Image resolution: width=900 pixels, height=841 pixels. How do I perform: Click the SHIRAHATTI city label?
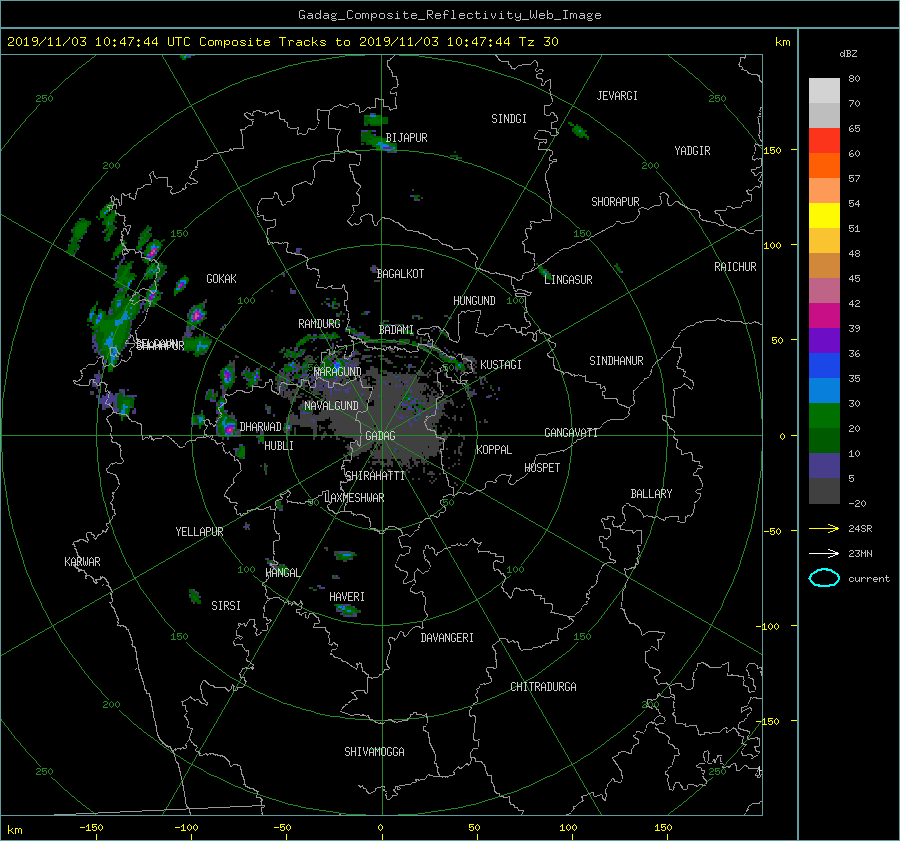click(375, 475)
